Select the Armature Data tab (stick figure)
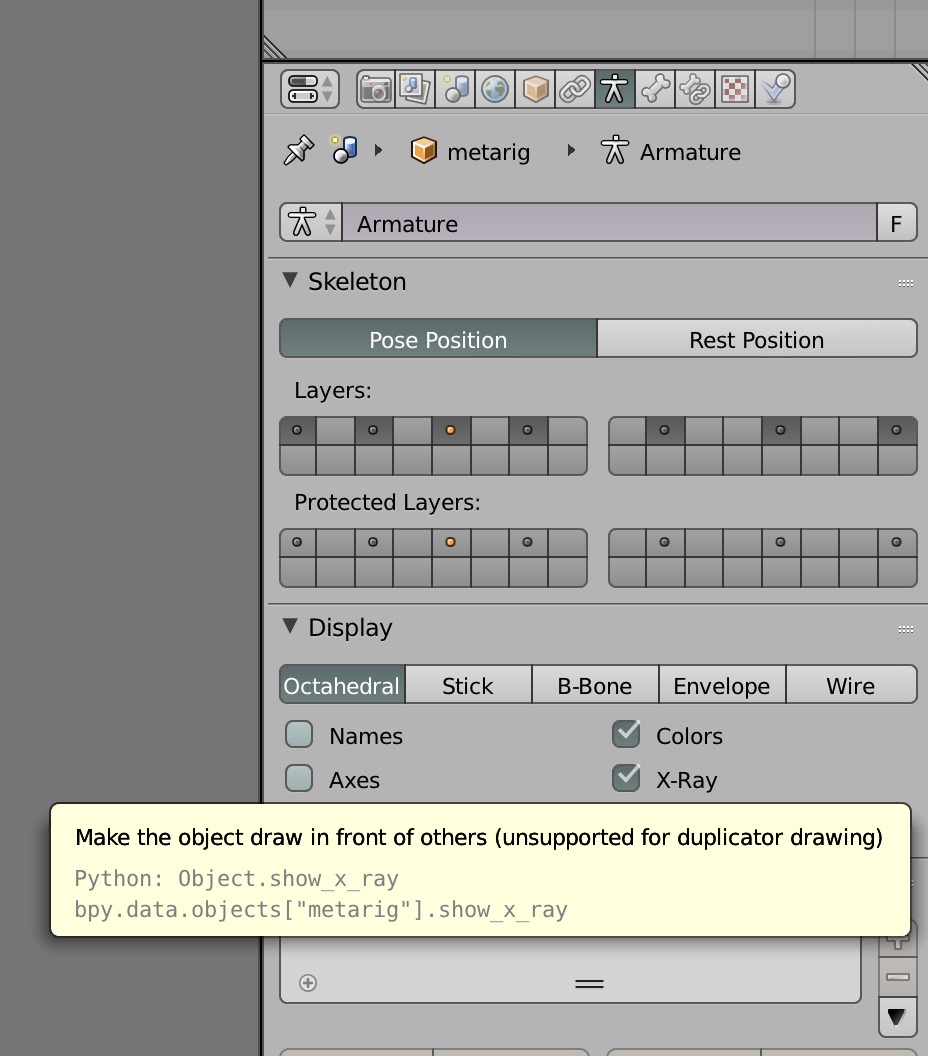This screenshot has width=928, height=1056. pos(614,89)
